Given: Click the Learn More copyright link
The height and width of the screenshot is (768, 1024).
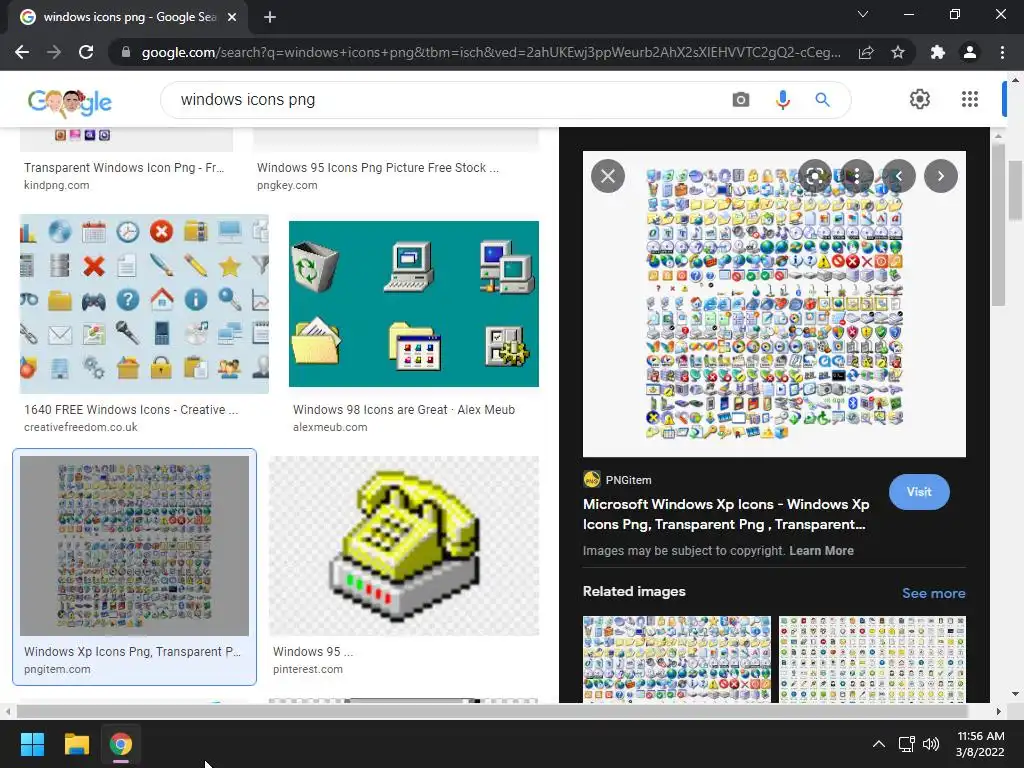Looking at the screenshot, I should (821, 551).
